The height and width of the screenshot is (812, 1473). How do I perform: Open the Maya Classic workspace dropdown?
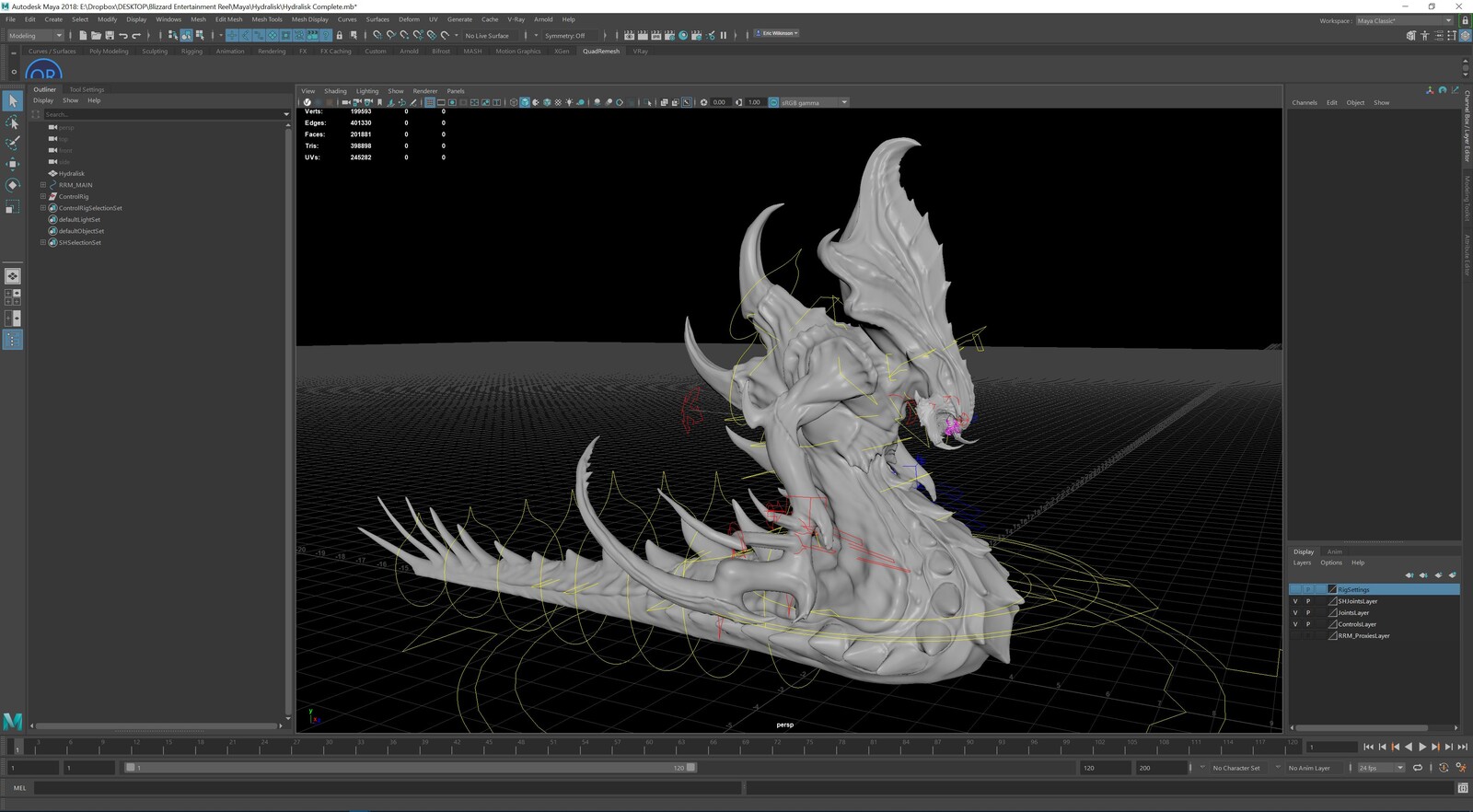tap(1404, 20)
